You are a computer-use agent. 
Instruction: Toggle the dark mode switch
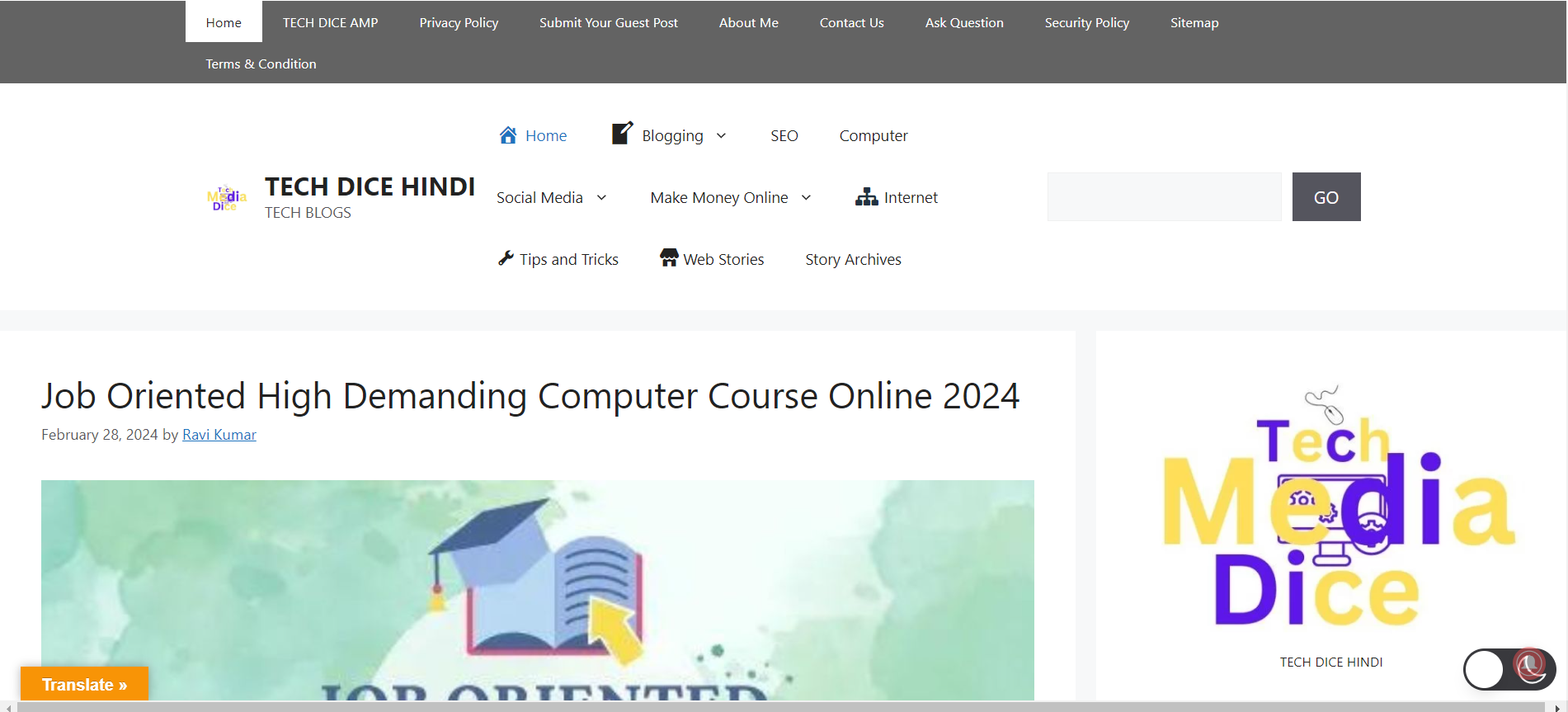[x=1509, y=669]
